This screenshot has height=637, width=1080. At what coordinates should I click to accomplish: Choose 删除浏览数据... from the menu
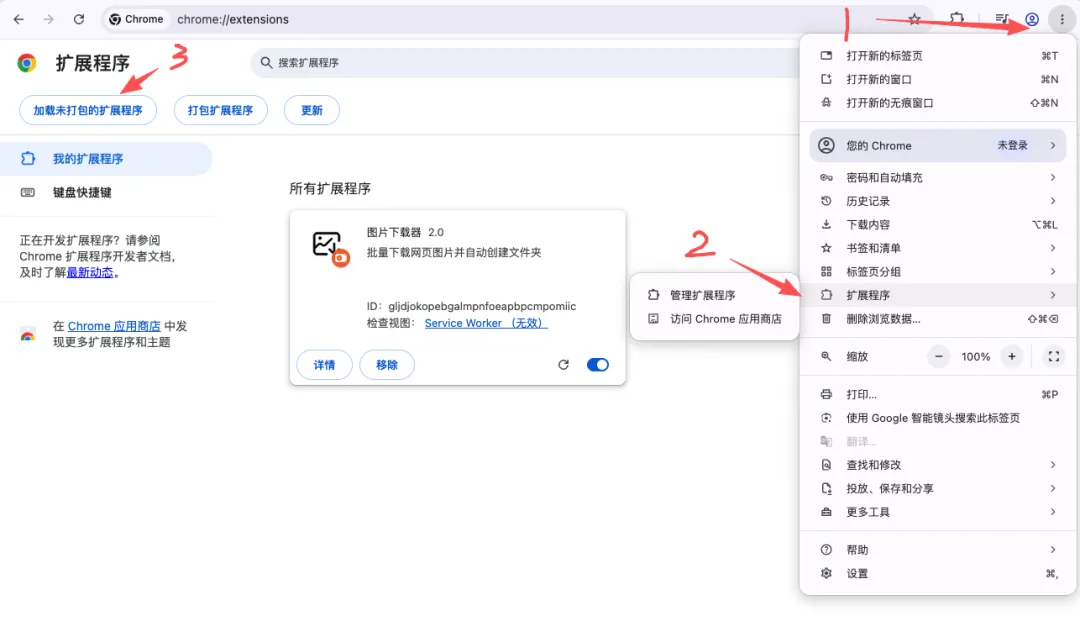[938, 319]
